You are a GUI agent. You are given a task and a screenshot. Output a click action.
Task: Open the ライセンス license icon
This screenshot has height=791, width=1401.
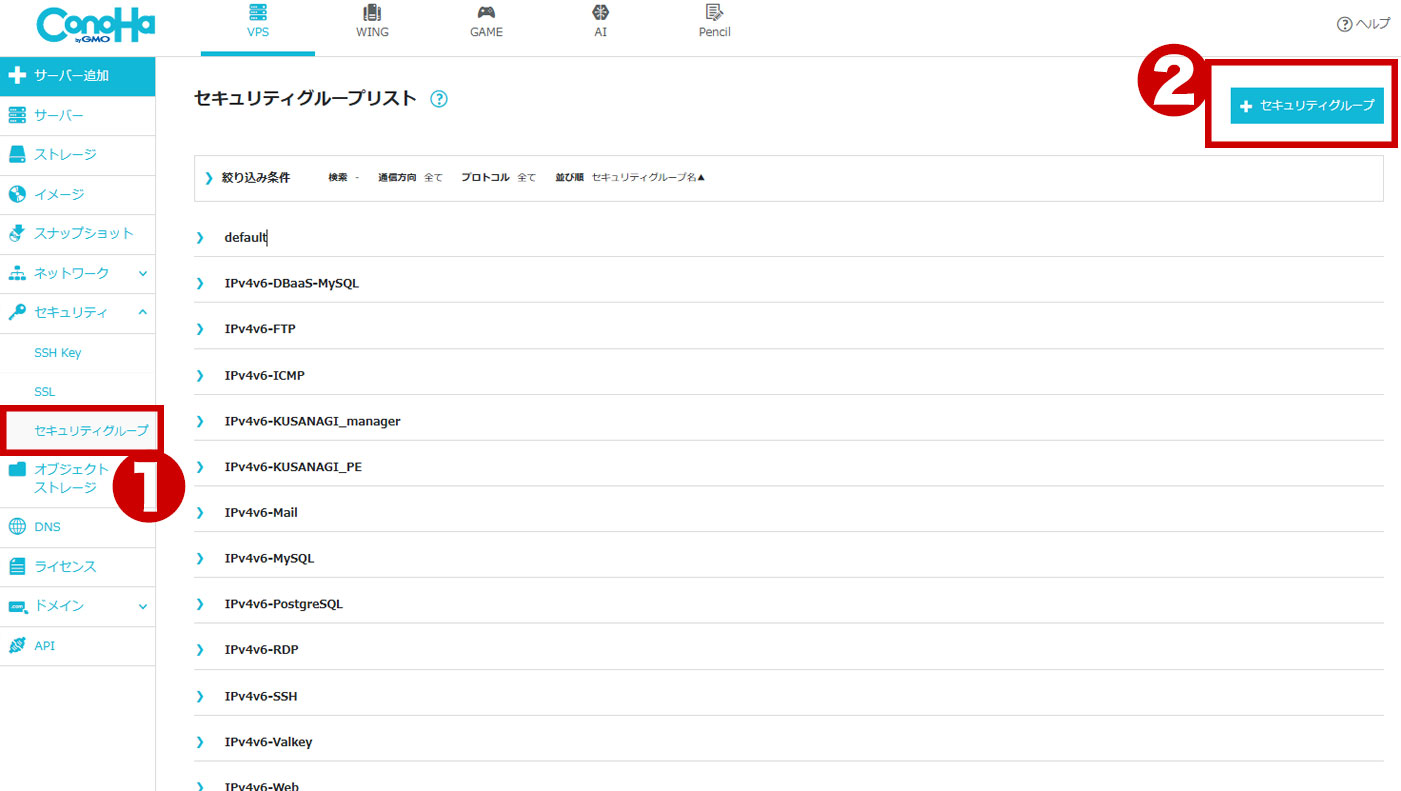click(17, 566)
